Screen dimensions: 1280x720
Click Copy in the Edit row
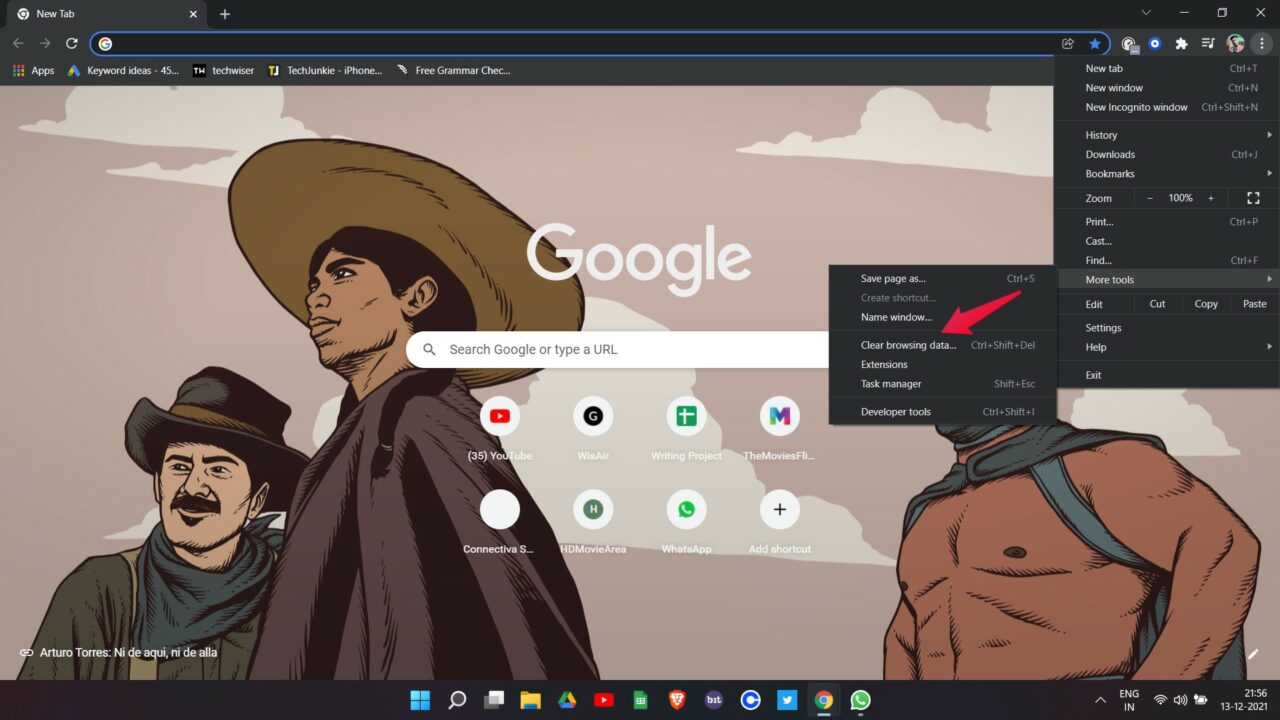coord(1206,304)
